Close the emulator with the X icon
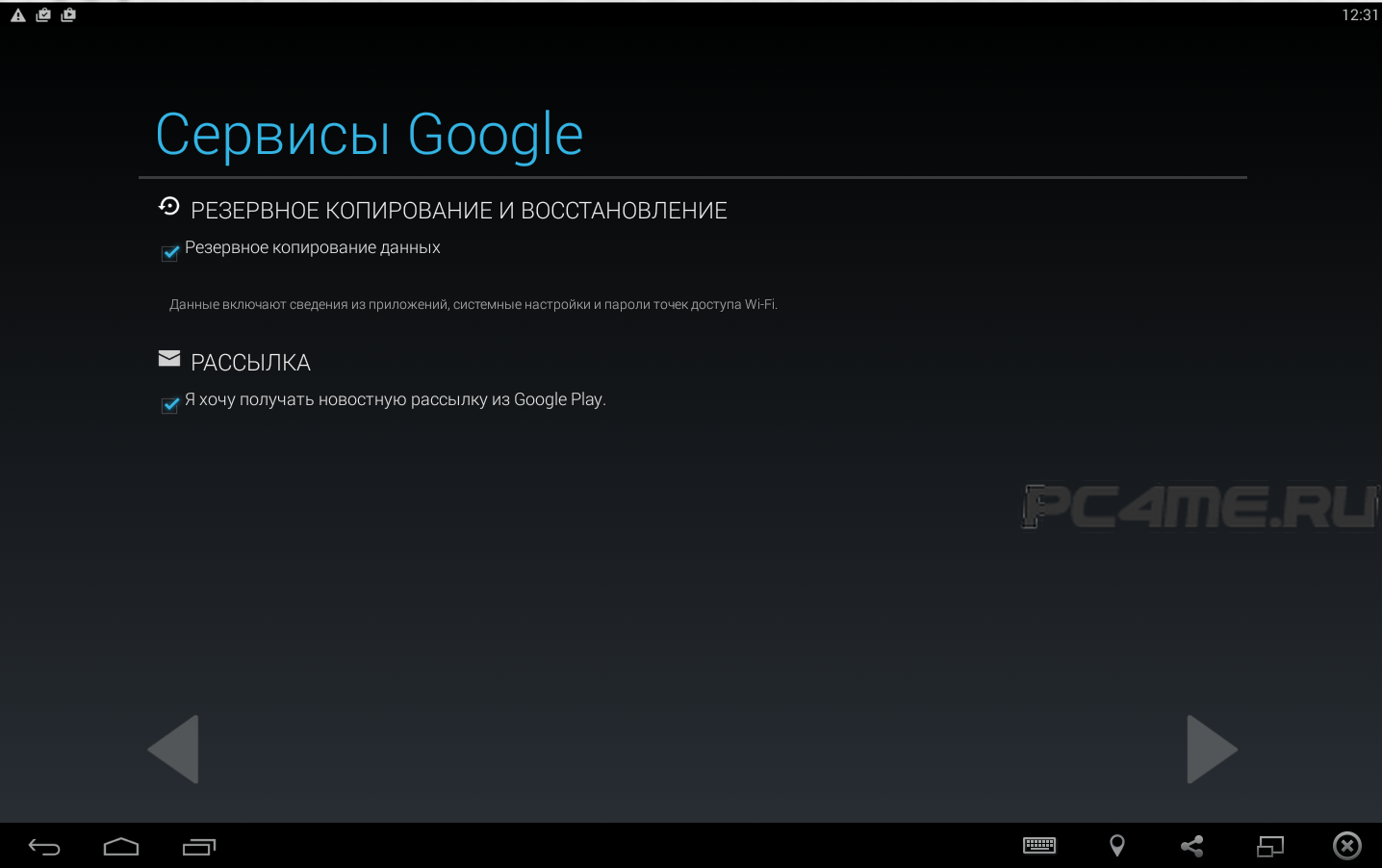Image resolution: width=1382 pixels, height=868 pixels. 1347,846
